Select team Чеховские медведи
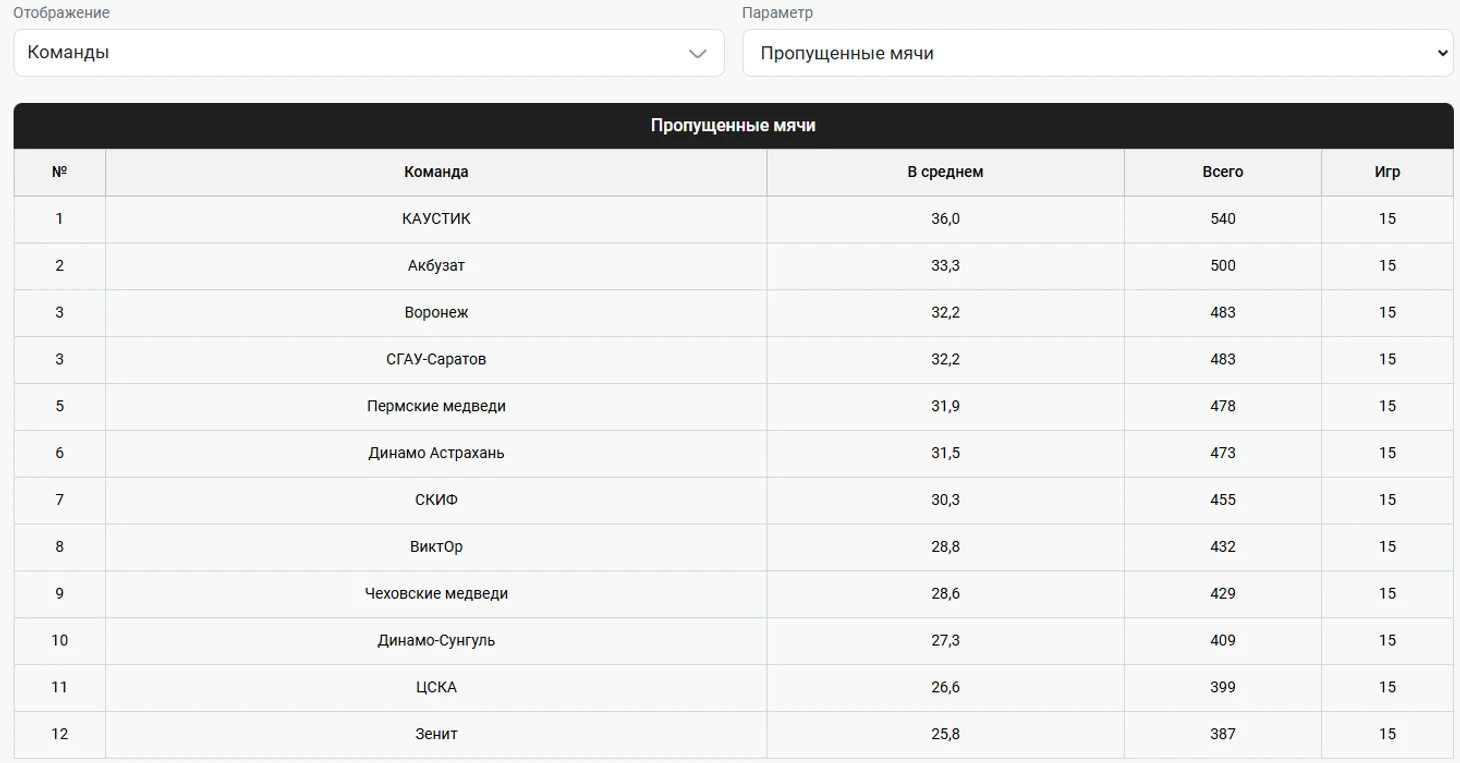 point(436,594)
